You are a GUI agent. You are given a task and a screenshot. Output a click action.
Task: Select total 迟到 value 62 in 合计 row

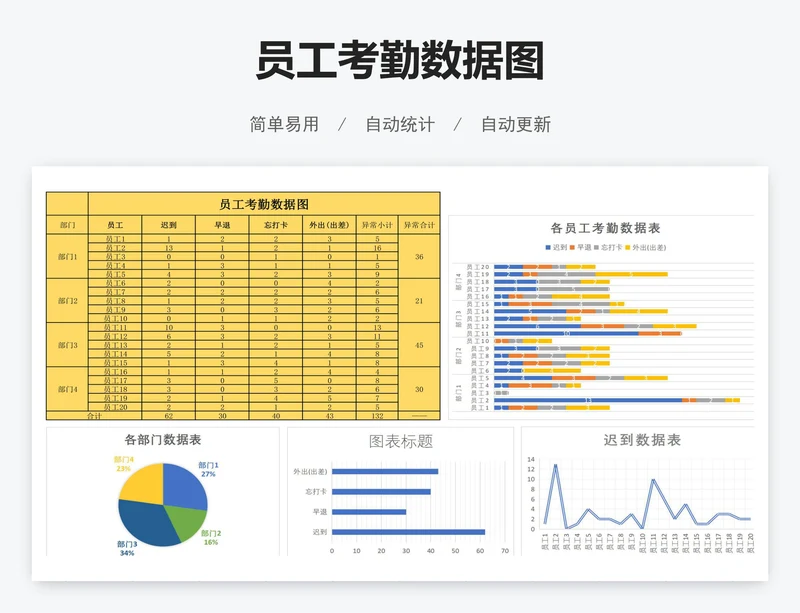coord(168,416)
